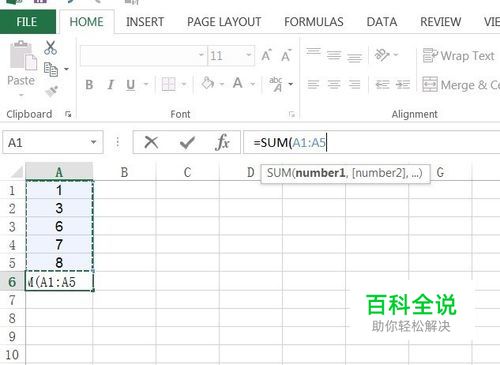This screenshot has height=365, width=500.
Task: Open the Name Box dropdown arrow
Action: coord(94,143)
